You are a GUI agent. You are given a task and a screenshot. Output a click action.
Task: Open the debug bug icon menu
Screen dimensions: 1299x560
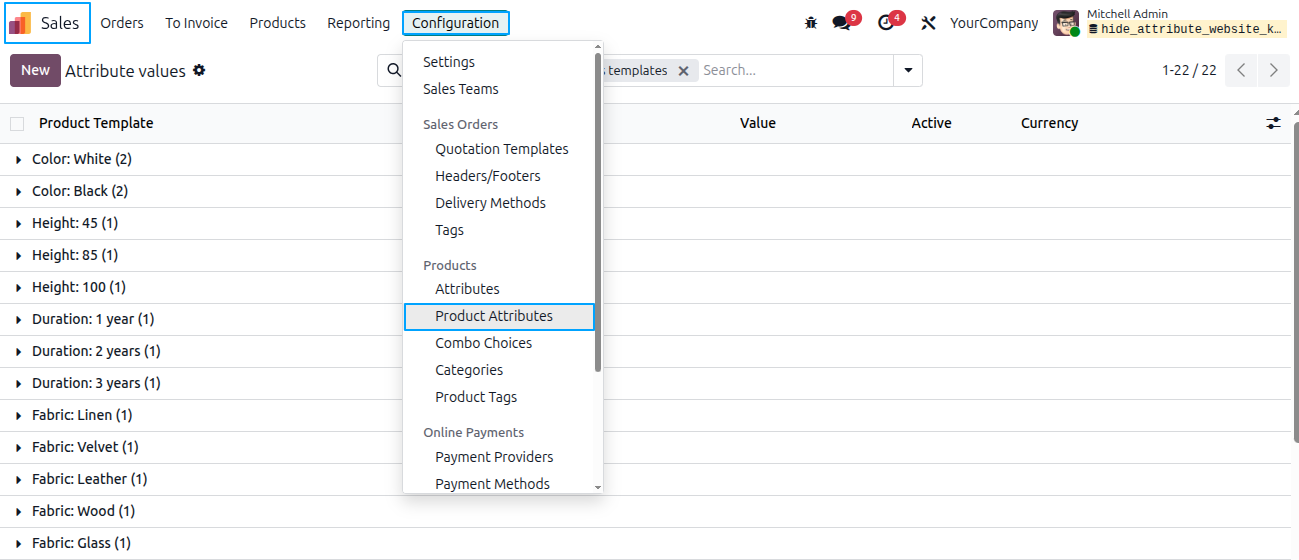(x=811, y=23)
